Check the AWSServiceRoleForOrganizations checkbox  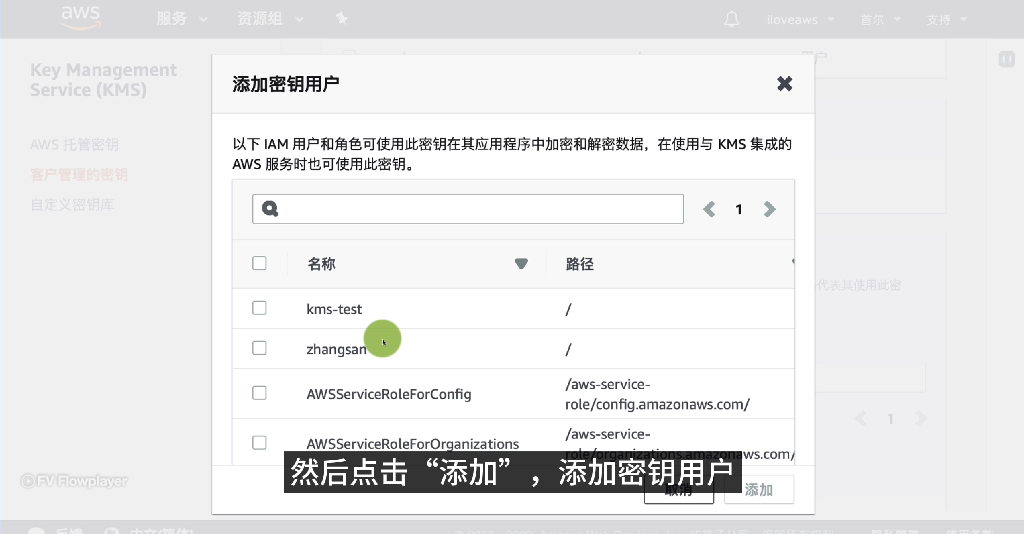click(x=259, y=443)
